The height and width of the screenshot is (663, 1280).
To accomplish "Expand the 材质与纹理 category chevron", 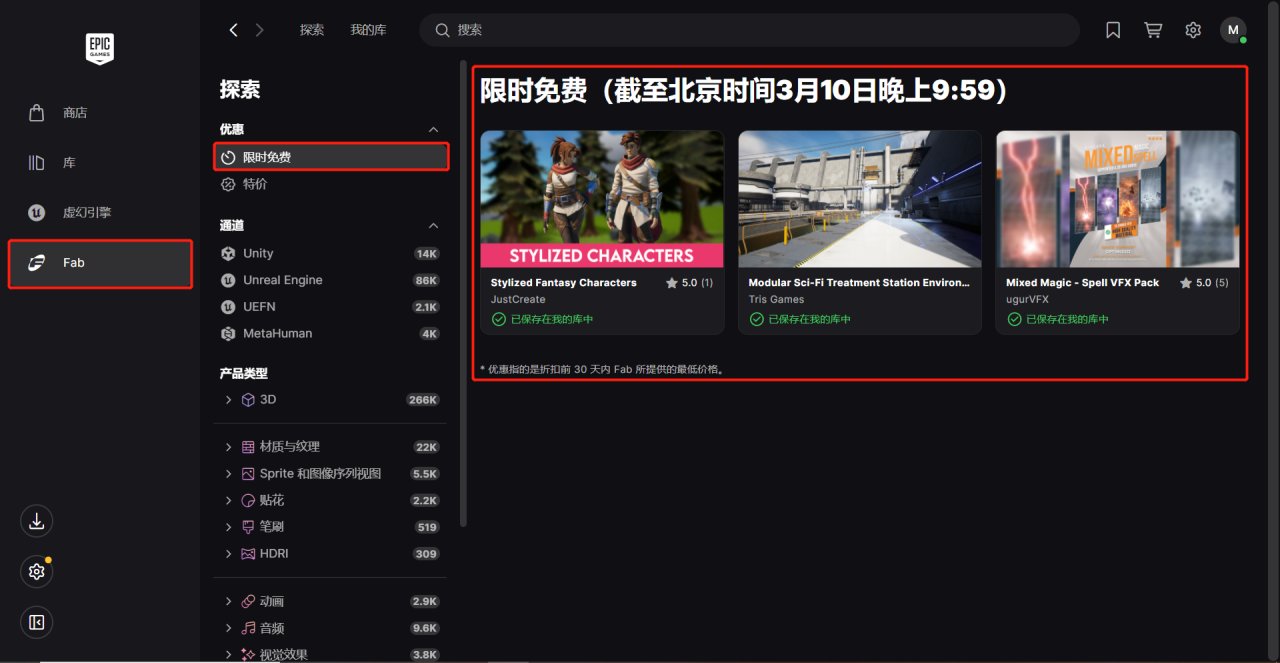I will pos(229,447).
